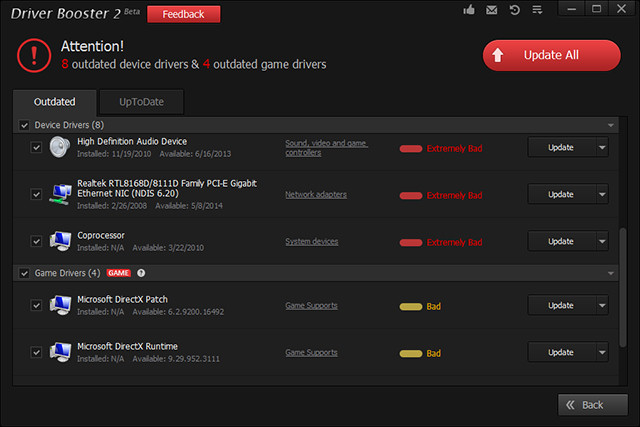Click the question mark help icon by Game Drivers

coord(141,273)
